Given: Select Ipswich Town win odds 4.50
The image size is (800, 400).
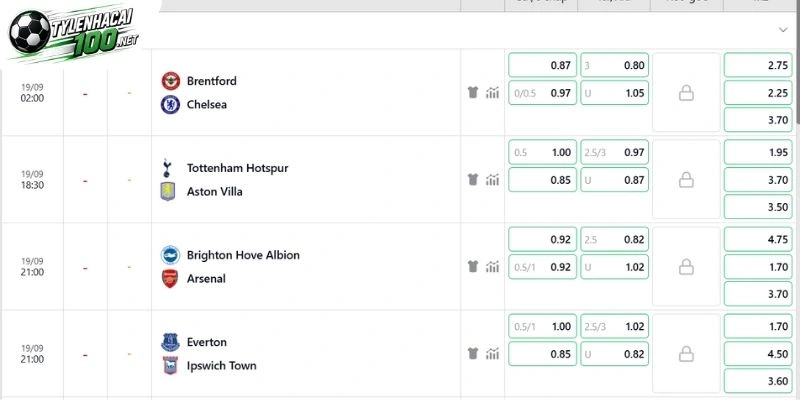Looking at the screenshot, I should coord(758,354).
